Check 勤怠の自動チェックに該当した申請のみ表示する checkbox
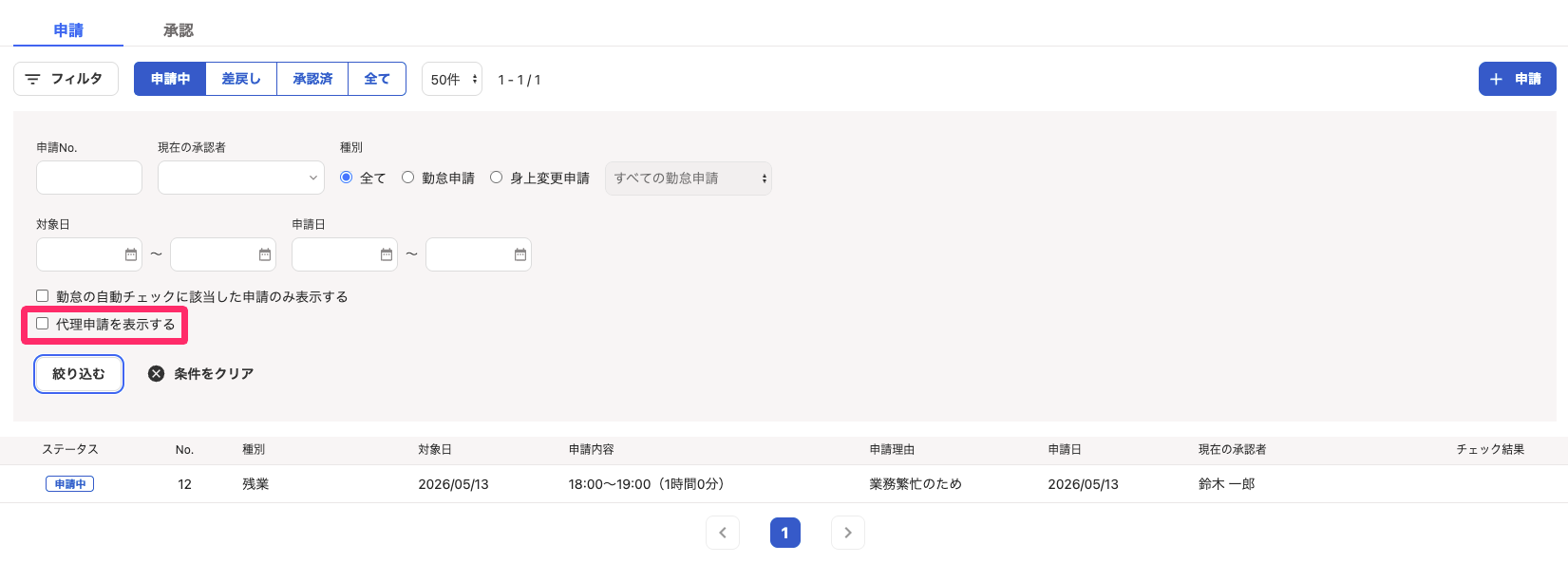The width and height of the screenshot is (1568, 563). (42, 296)
